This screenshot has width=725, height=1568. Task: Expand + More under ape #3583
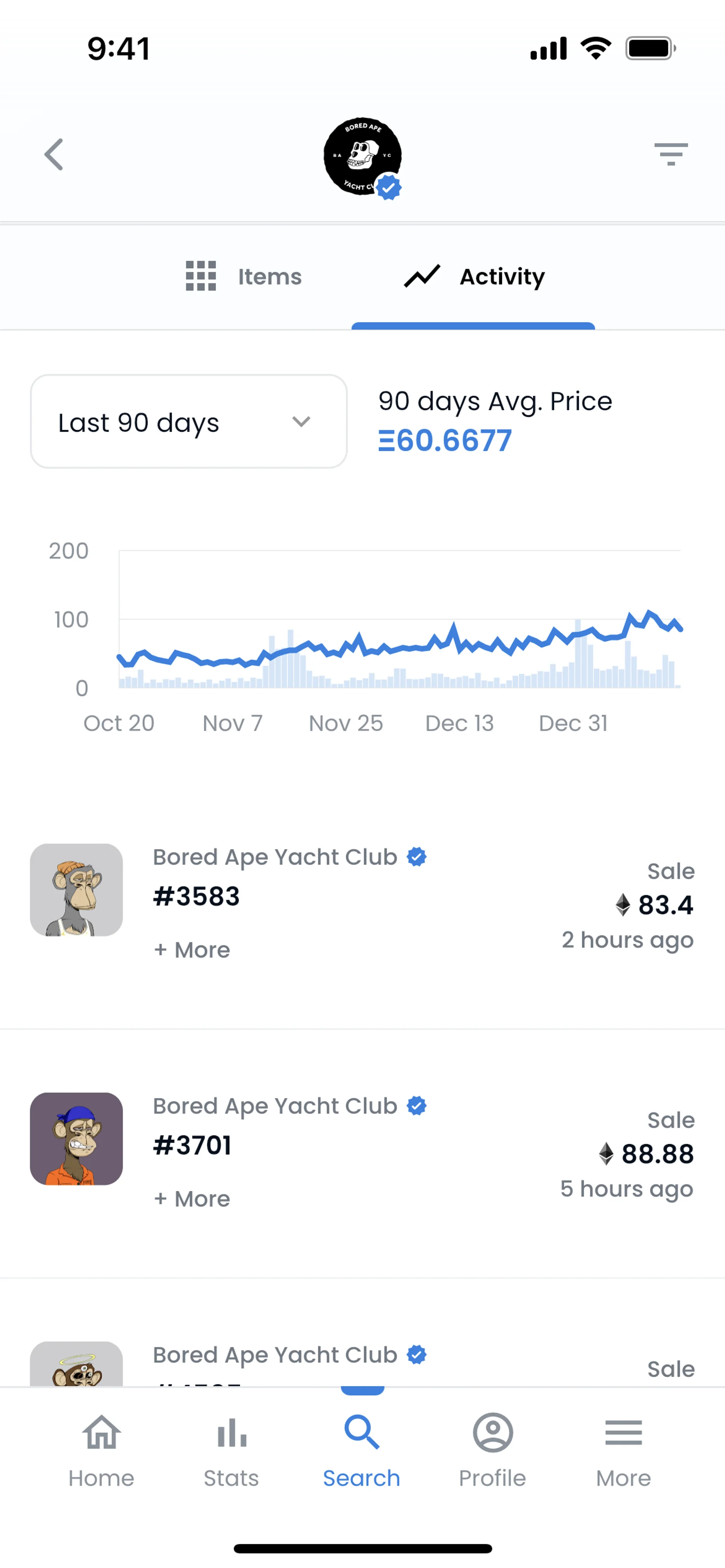click(x=192, y=950)
